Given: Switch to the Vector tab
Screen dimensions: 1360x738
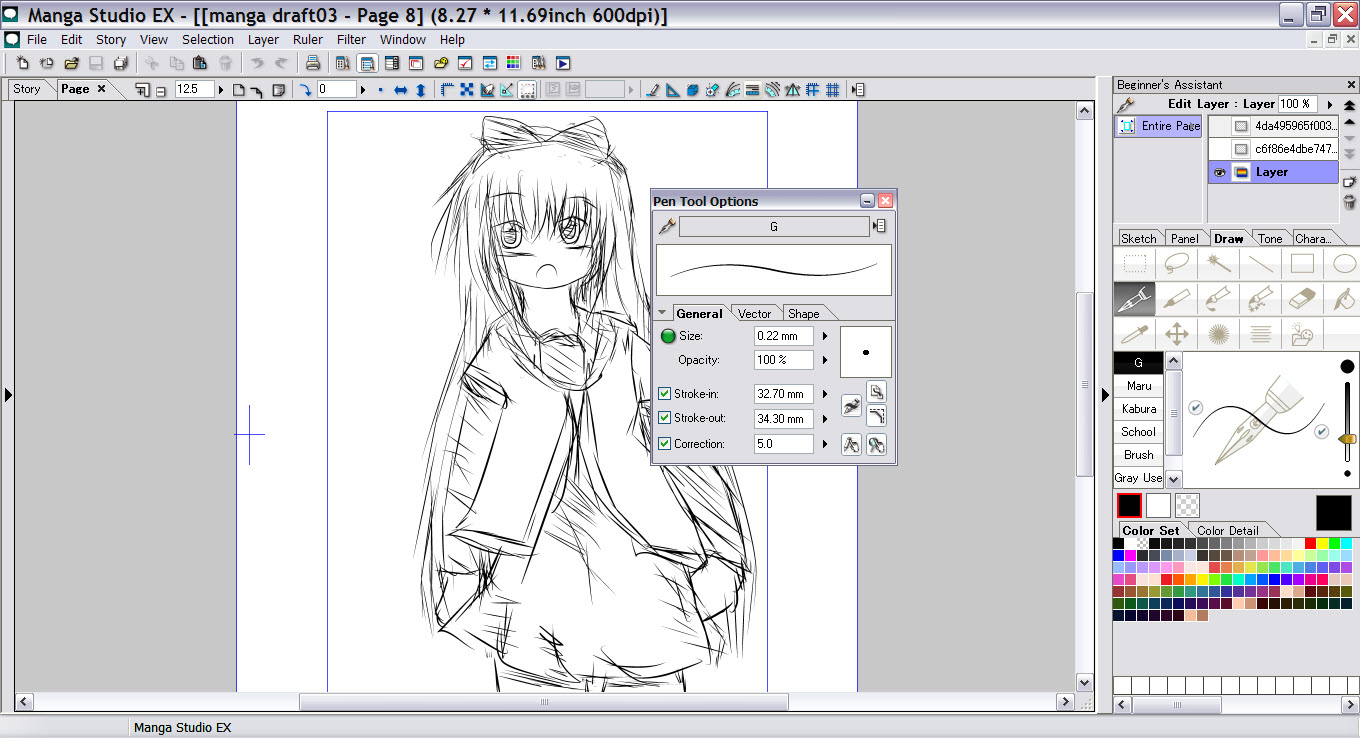Looking at the screenshot, I should [755, 313].
